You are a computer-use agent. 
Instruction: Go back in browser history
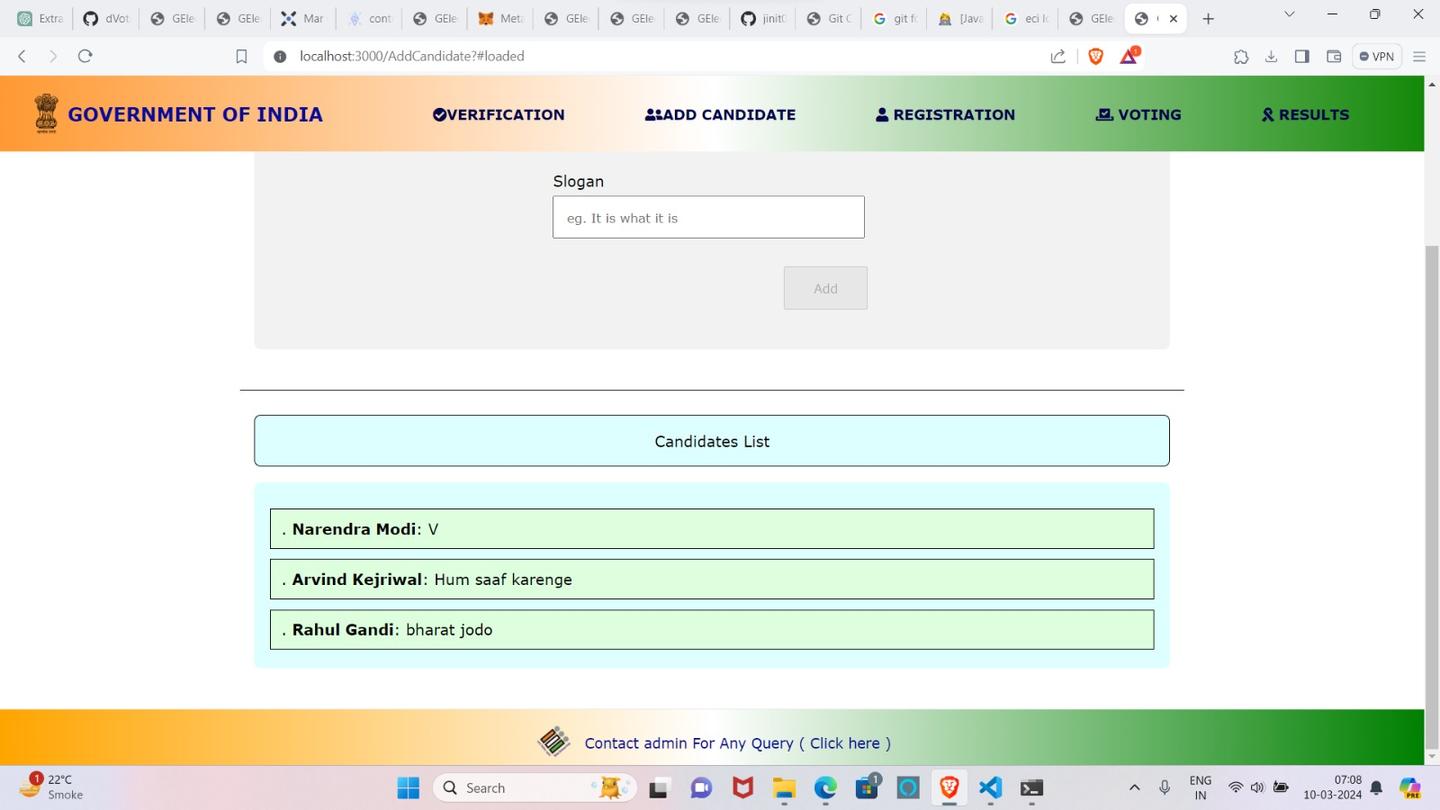(x=22, y=56)
